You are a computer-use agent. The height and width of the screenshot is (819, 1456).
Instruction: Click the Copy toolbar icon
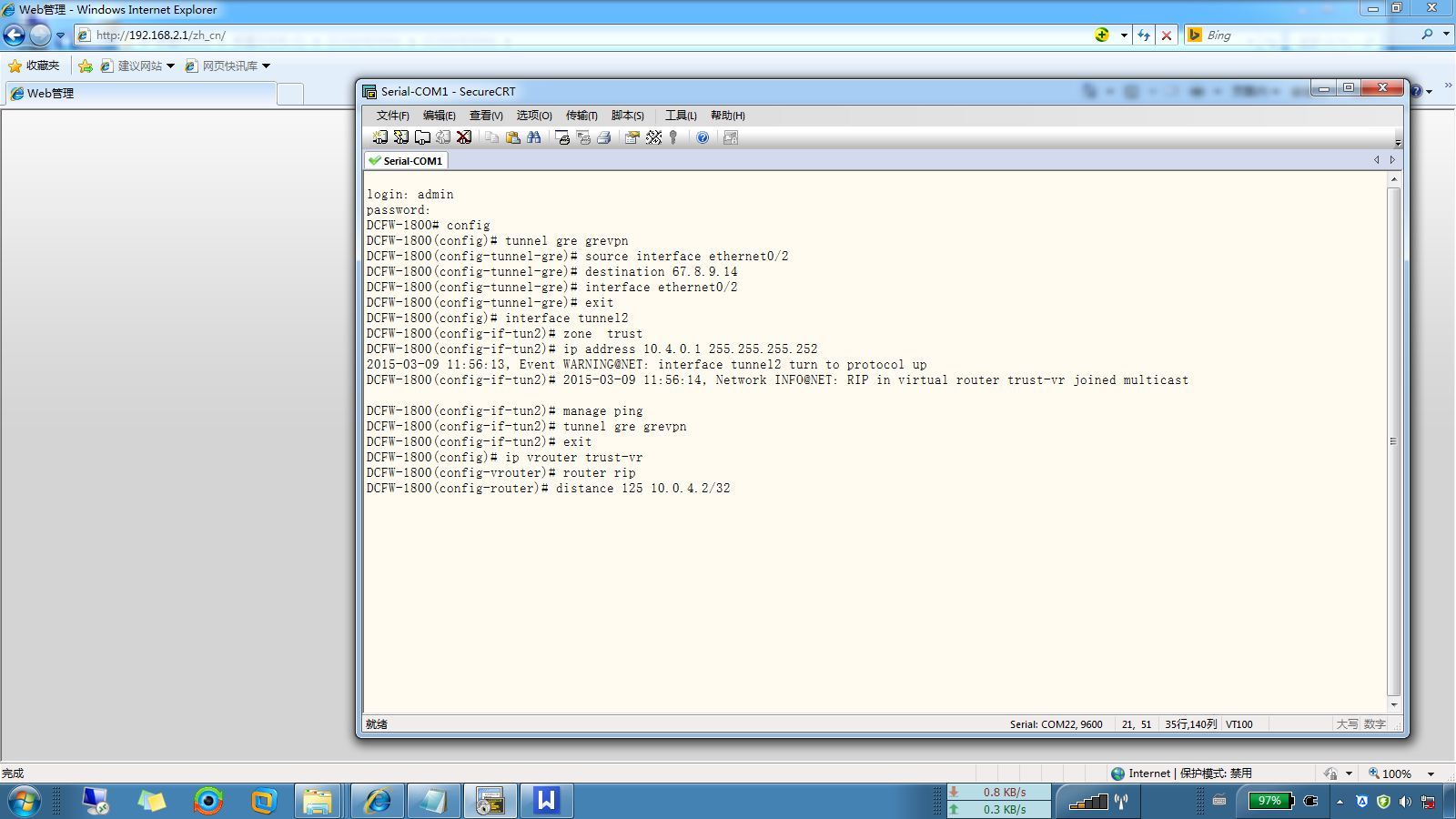[491, 137]
